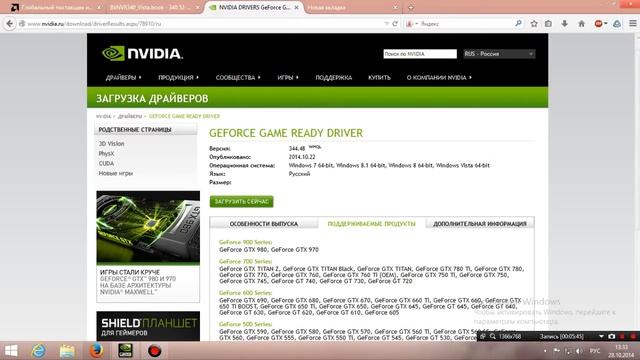Click the Firefox taskbar icon
Image resolution: width=640 pixels, height=360 pixels.
tap(96, 351)
